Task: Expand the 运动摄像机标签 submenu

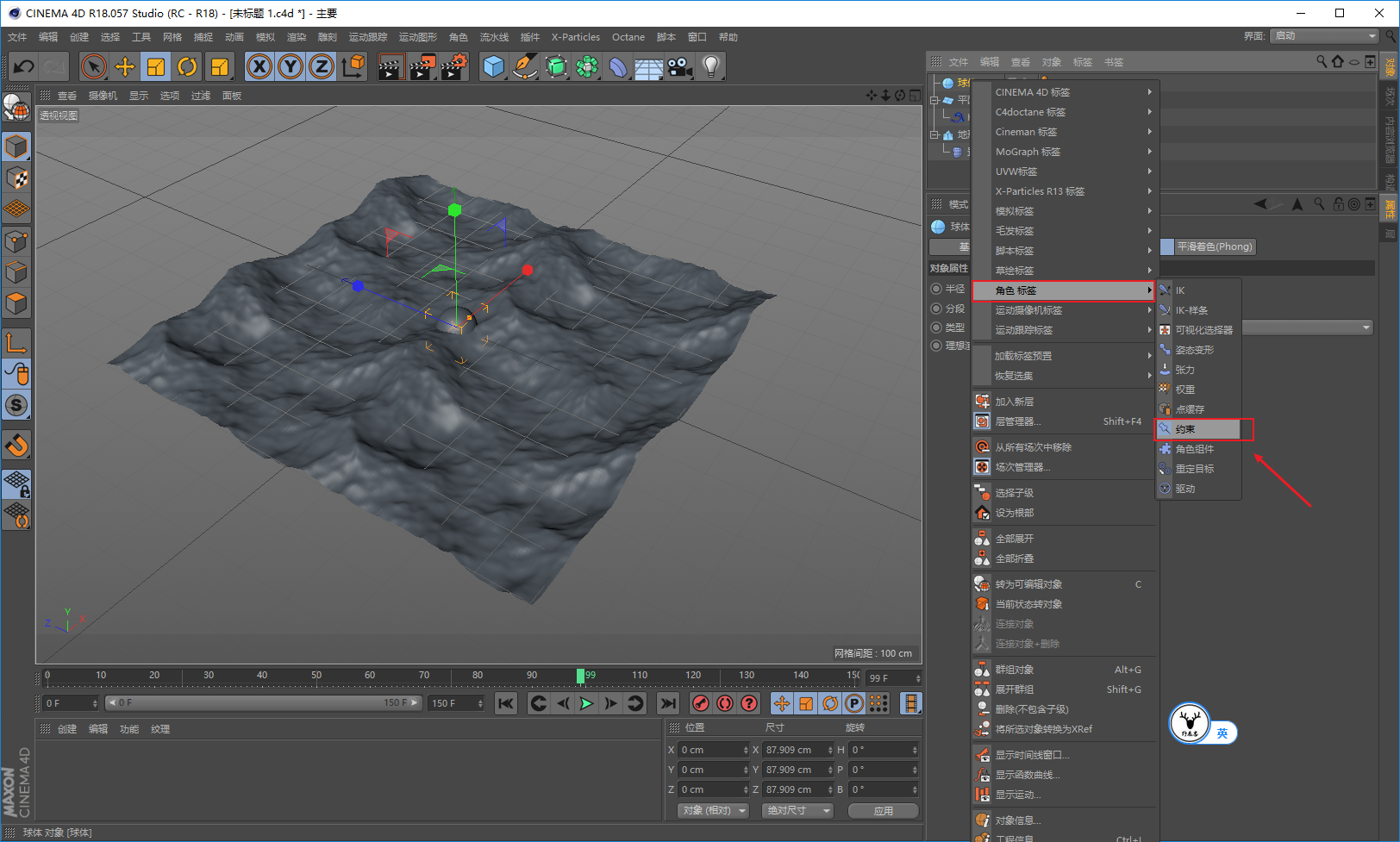Action: point(1065,310)
